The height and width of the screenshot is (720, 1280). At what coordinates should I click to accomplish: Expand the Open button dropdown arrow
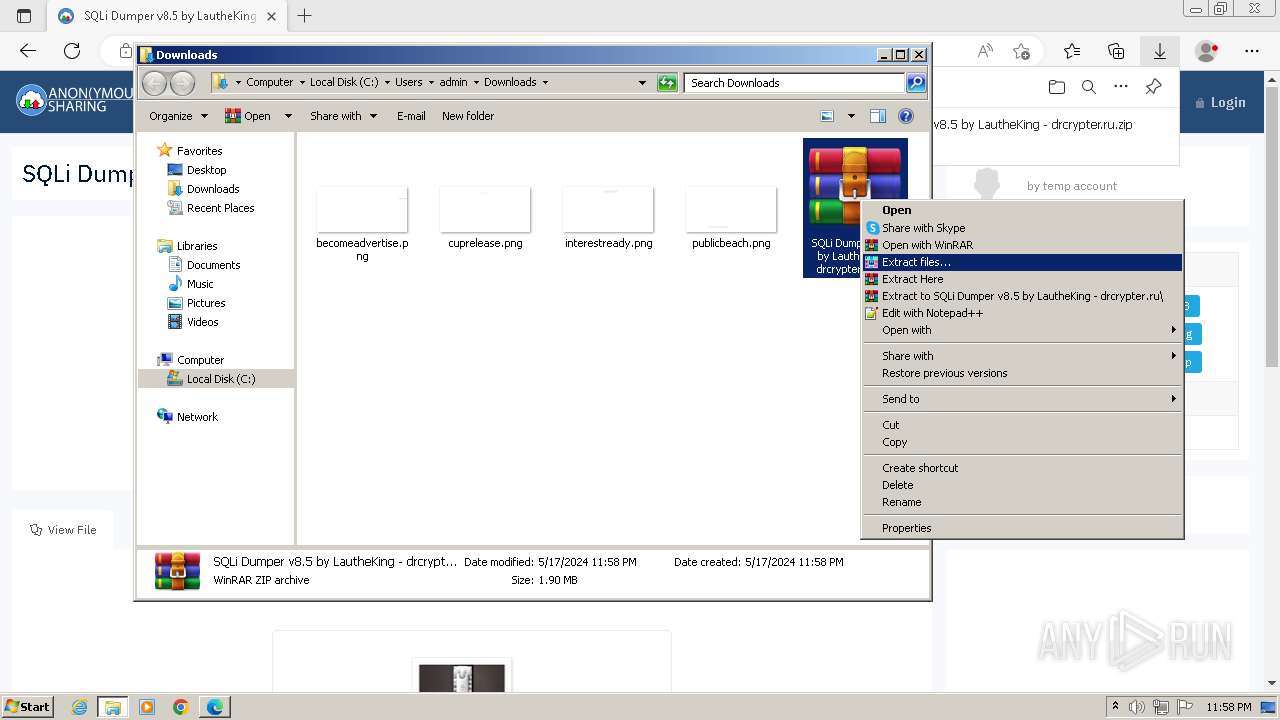[x=288, y=116]
